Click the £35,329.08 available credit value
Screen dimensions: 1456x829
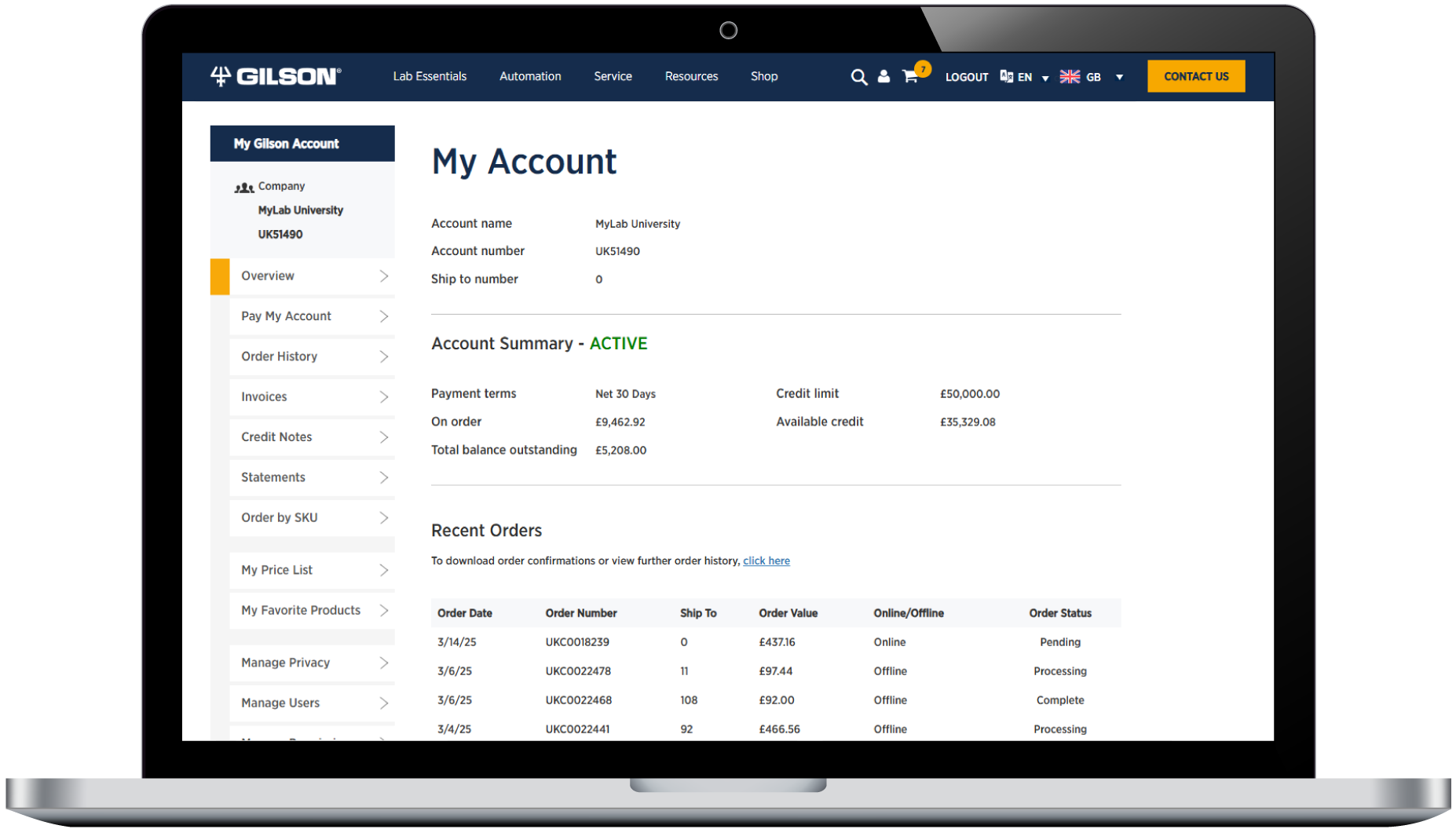(968, 422)
